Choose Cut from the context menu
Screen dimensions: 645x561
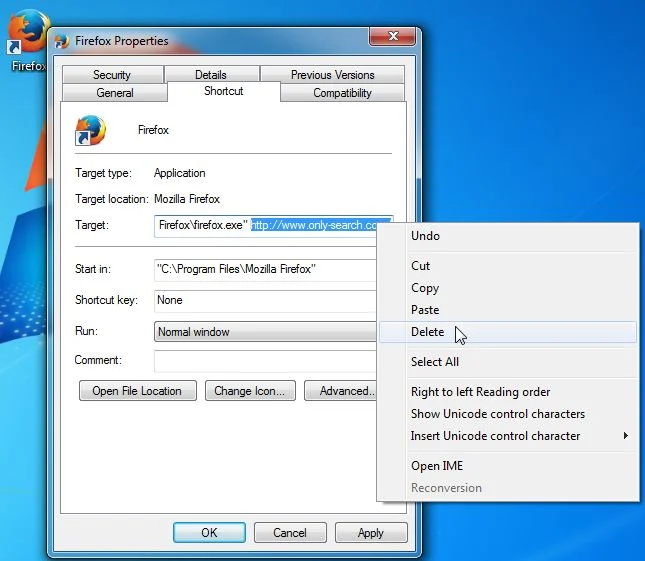click(508, 266)
